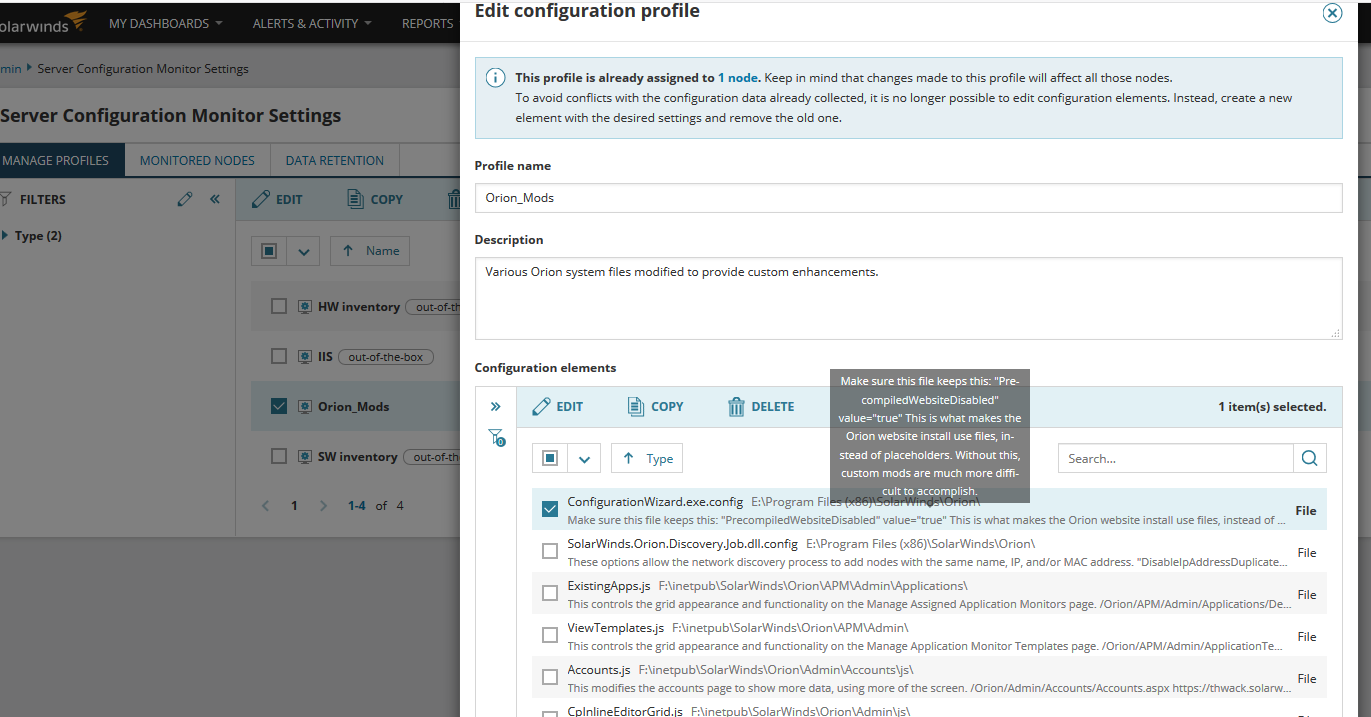This screenshot has height=717, width=1371.
Task: Select the IIS profile name
Action: point(325,356)
